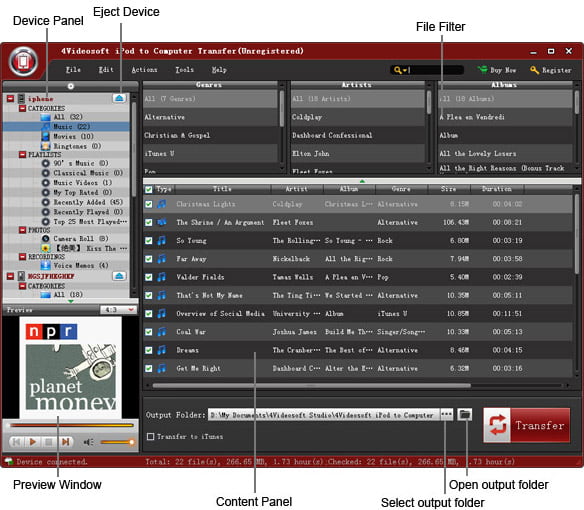Collapse PHOTOS node
584x510 pixels.
pos(22,230)
